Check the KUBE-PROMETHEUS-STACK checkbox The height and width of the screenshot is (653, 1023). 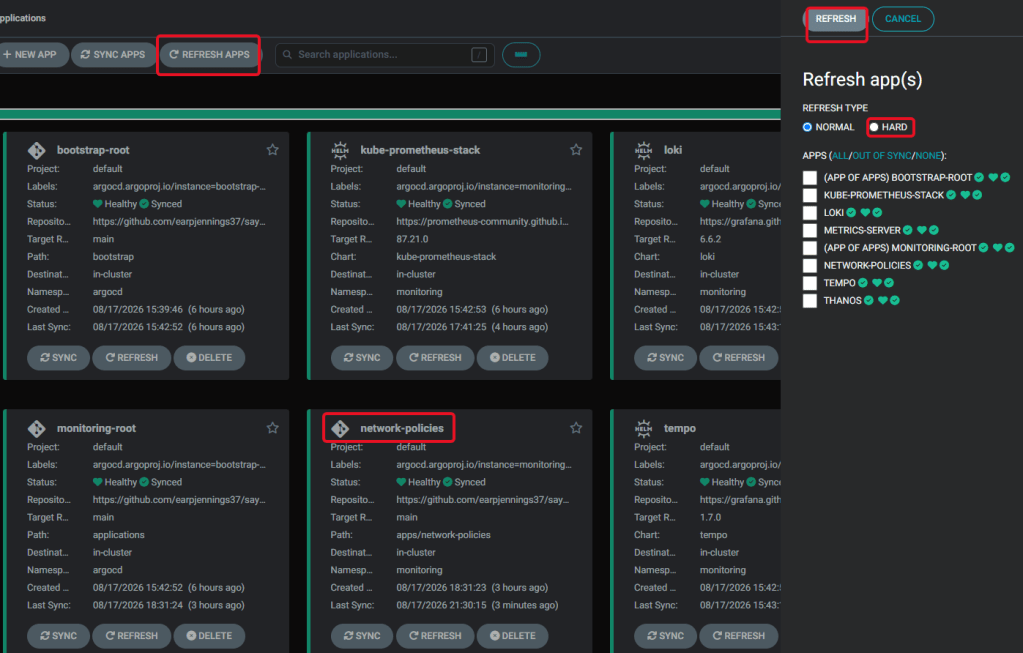point(810,195)
